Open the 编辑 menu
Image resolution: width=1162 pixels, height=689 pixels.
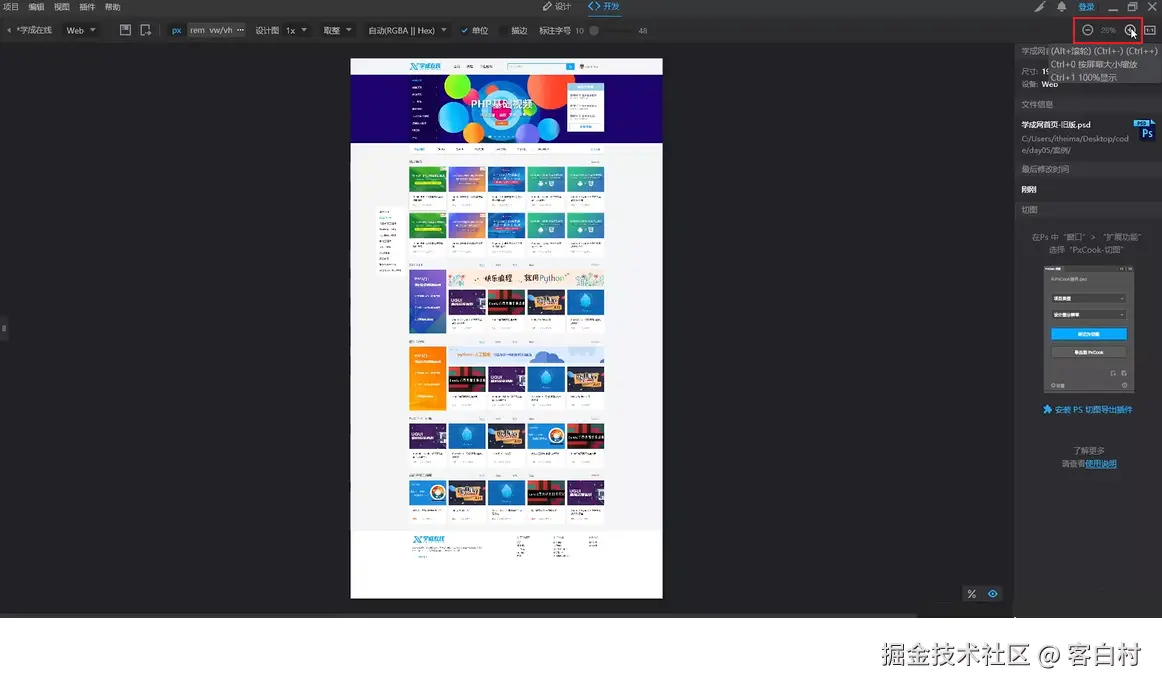click(36, 7)
